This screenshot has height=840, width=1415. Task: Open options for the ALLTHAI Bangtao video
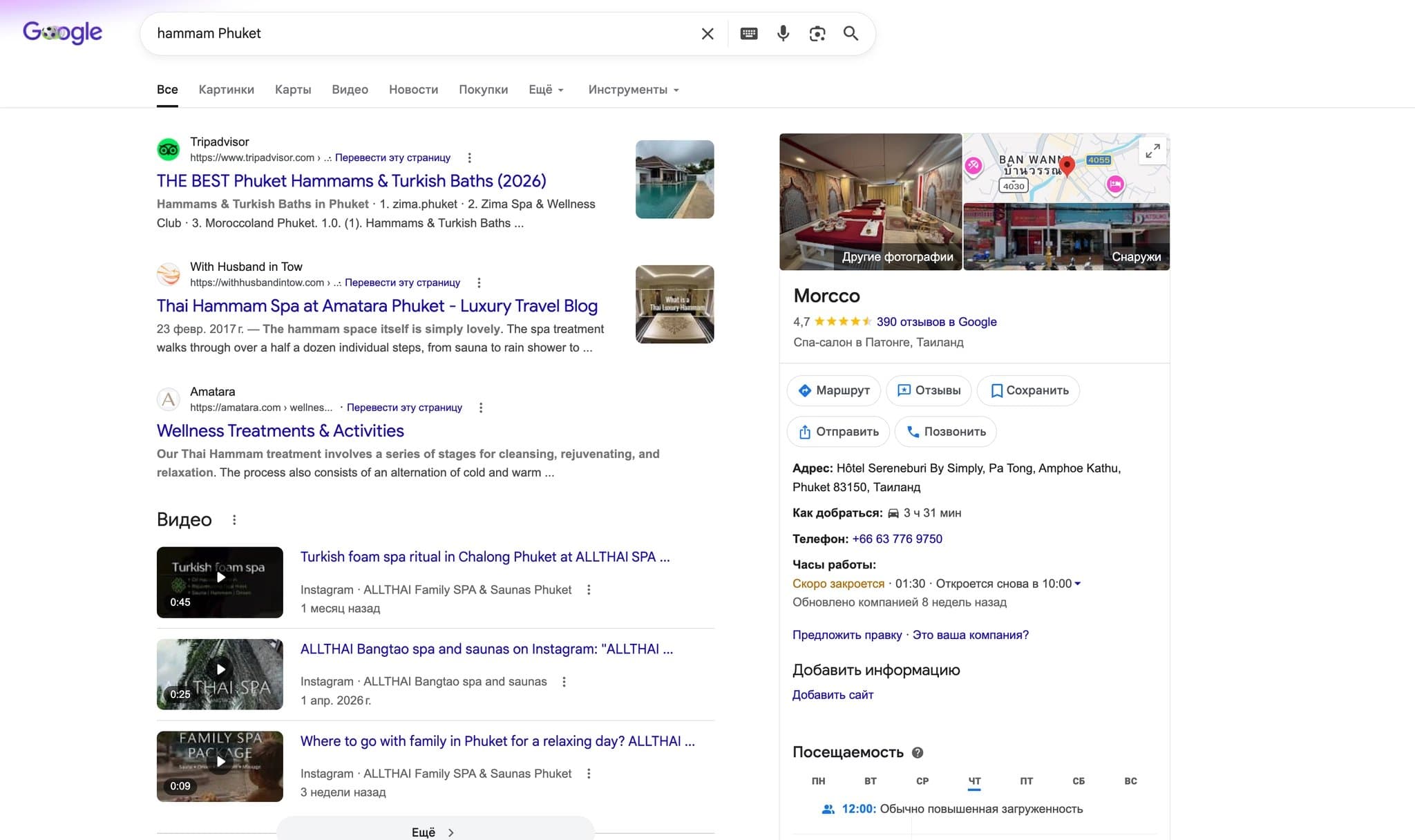coord(564,682)
